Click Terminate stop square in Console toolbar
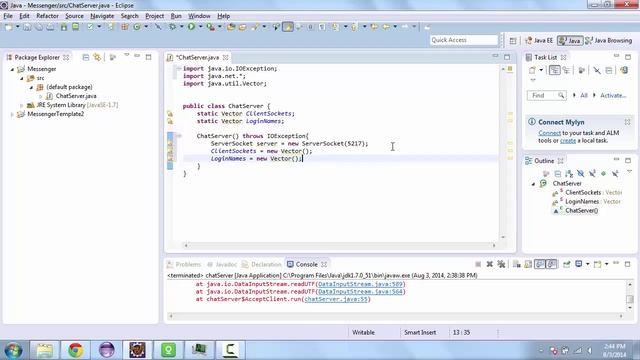This screenshot has height=360, width=640. click(x=478, y=264)
